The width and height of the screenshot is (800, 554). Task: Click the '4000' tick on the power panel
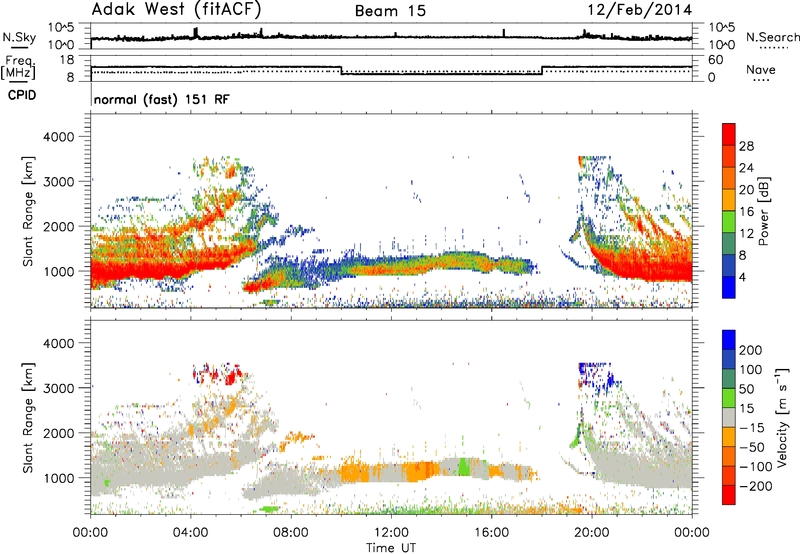click(x=58, y=137)
